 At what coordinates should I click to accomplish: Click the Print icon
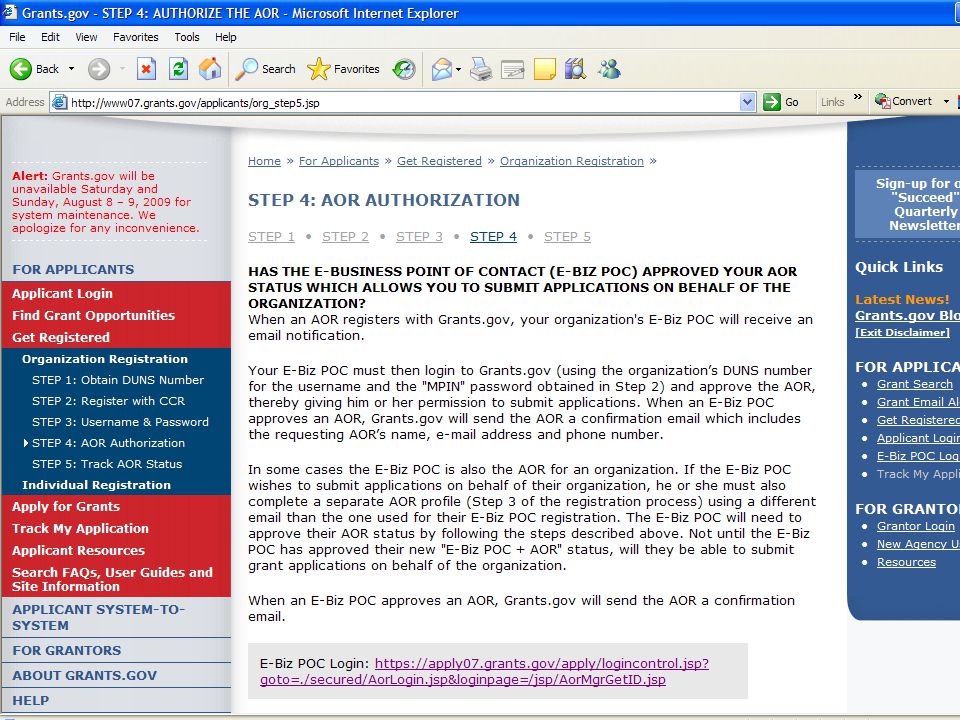[481, 69]
